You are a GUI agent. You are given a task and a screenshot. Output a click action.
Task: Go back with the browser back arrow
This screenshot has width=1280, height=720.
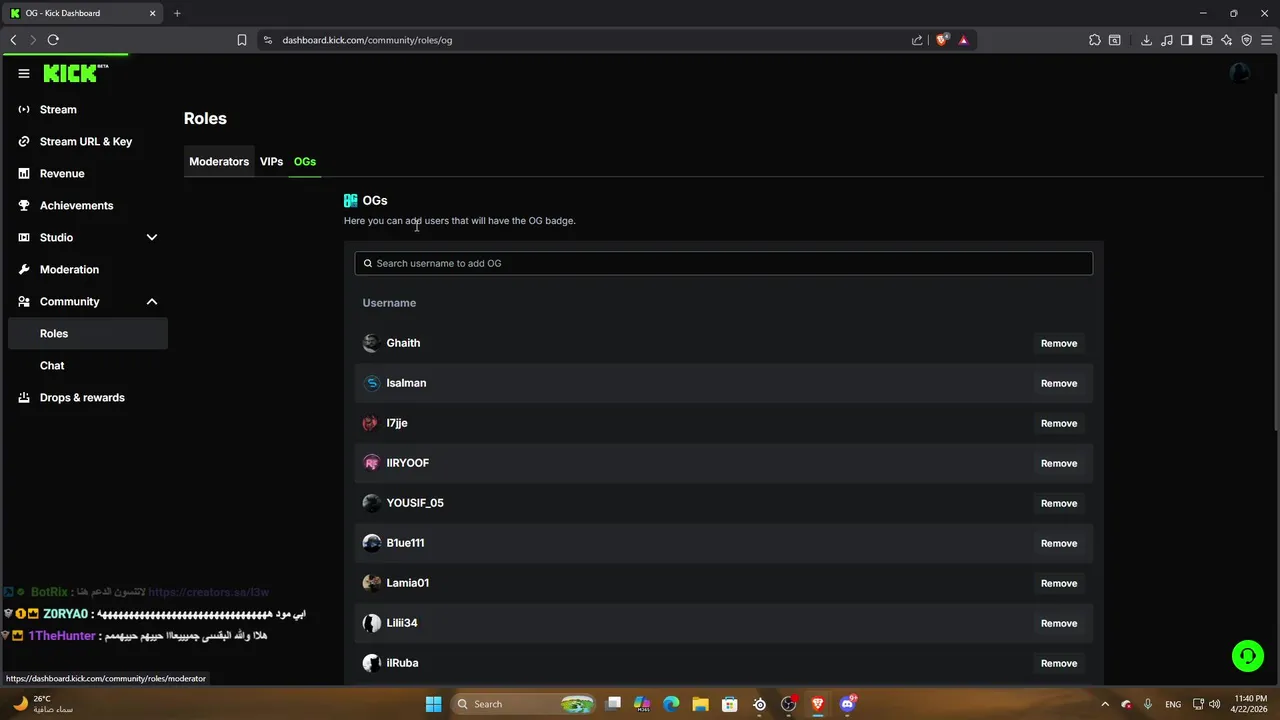point(13,40)
